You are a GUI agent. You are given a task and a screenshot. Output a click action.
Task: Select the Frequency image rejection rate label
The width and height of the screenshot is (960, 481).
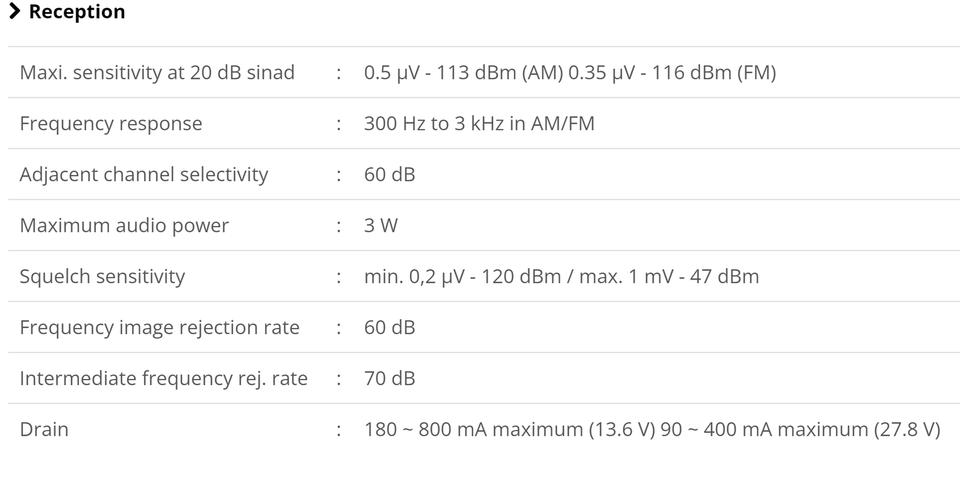[x=159, y=328]
